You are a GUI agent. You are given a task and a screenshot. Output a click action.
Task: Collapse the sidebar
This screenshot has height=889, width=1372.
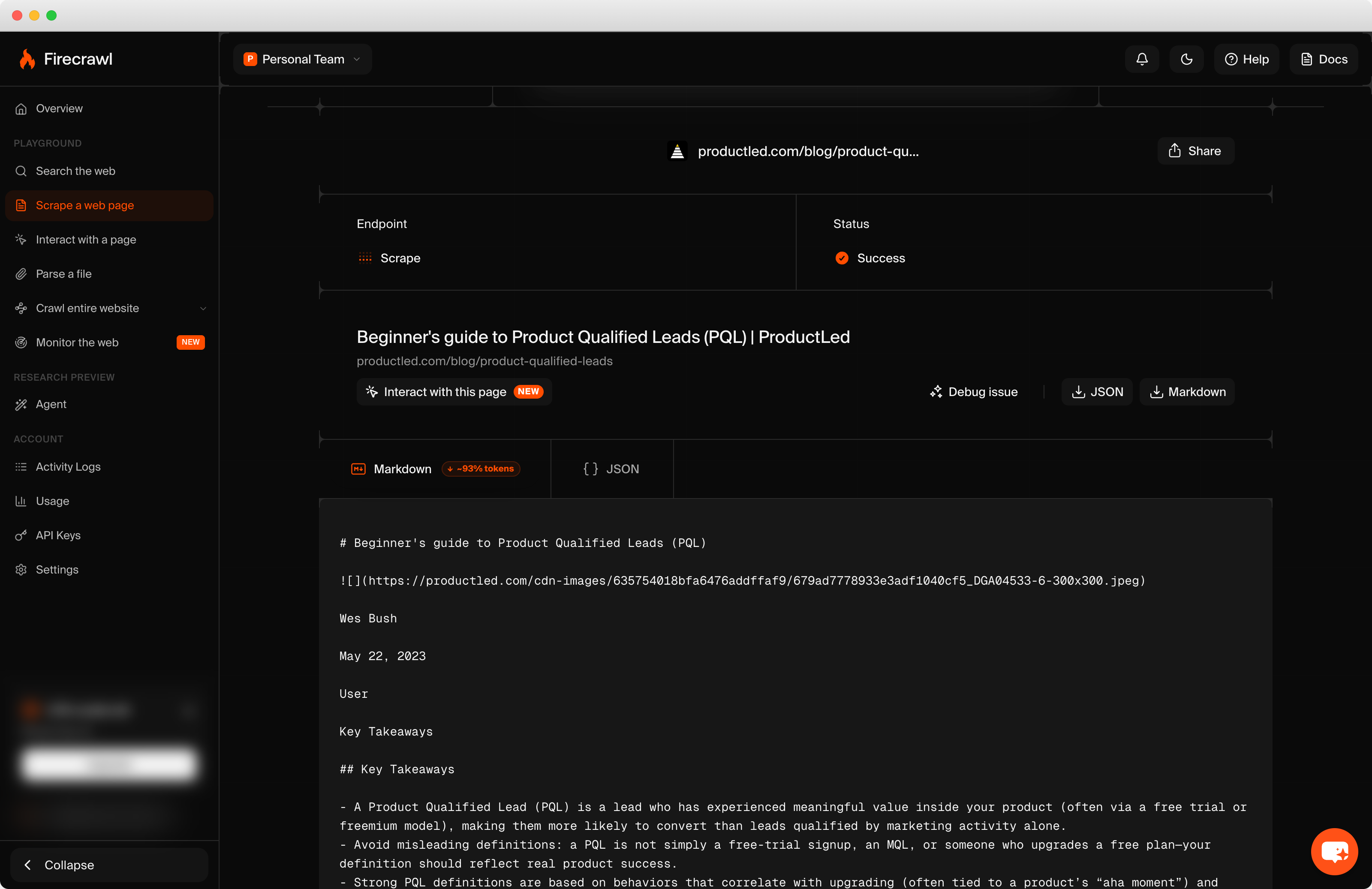(109, 865)
